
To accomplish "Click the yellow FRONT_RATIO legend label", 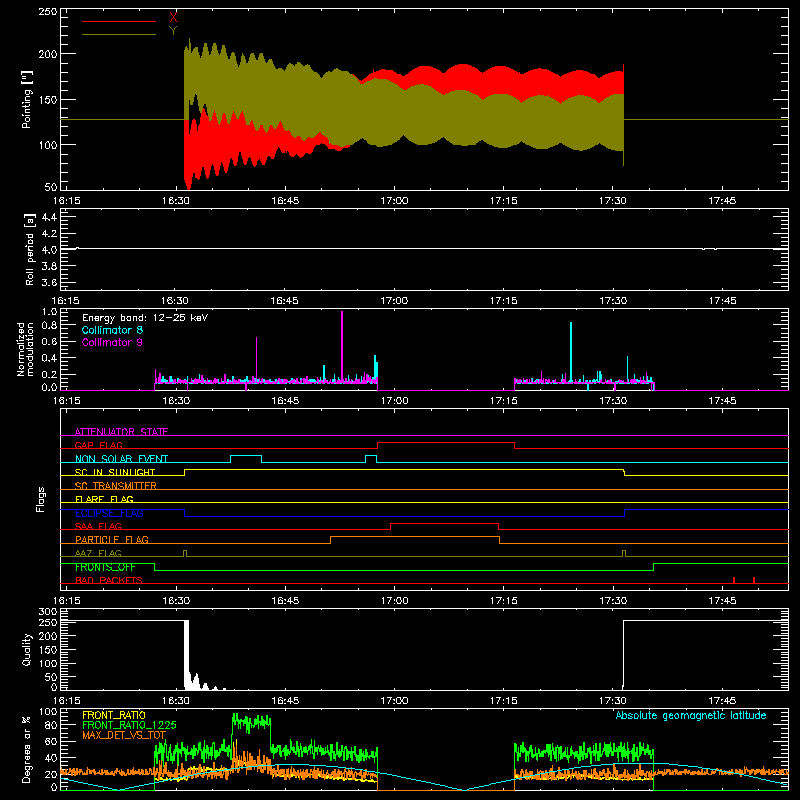I will (x=114, y=715).
